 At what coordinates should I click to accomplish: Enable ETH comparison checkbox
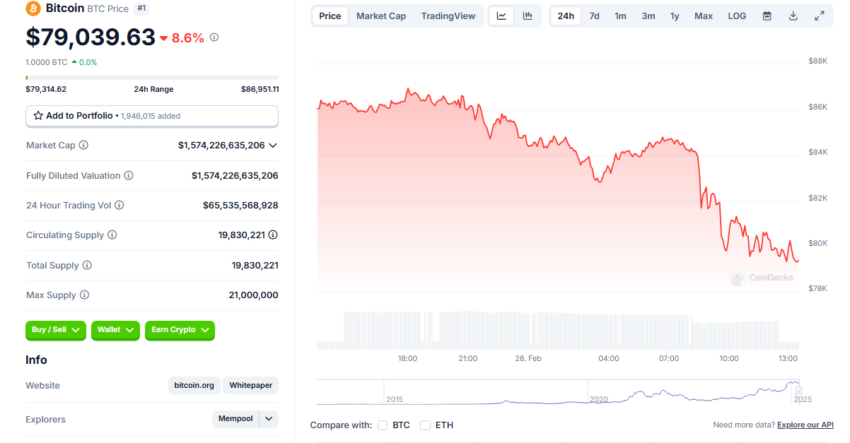tap(426, 425)
